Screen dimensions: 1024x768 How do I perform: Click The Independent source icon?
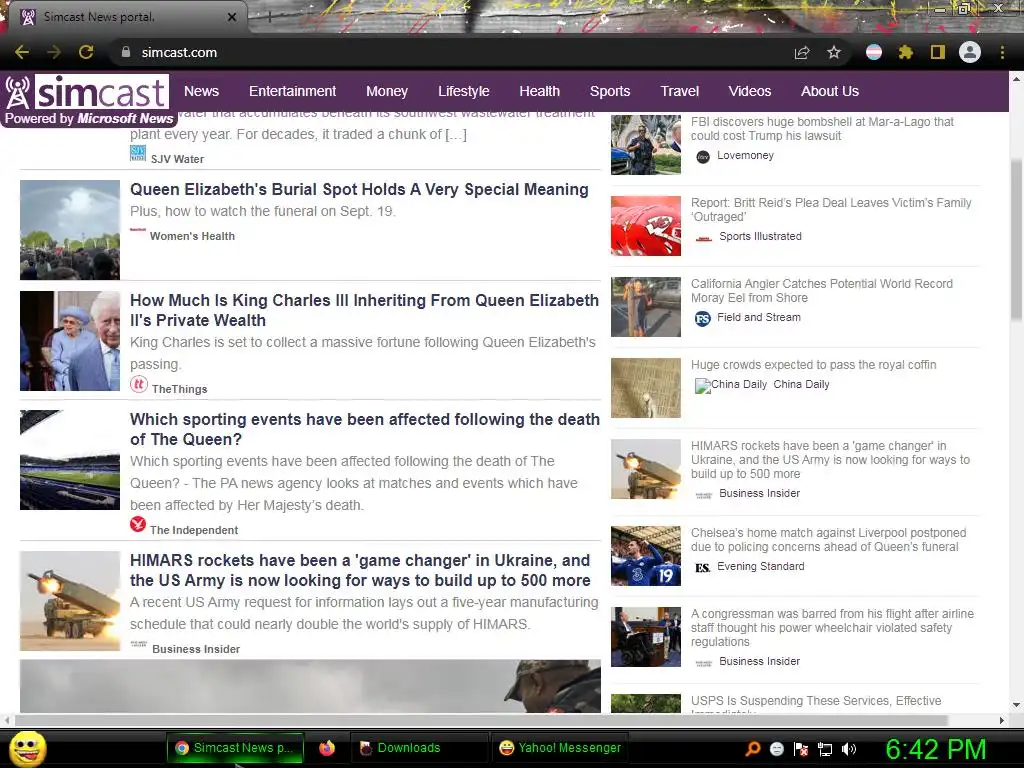coord(138,524)
